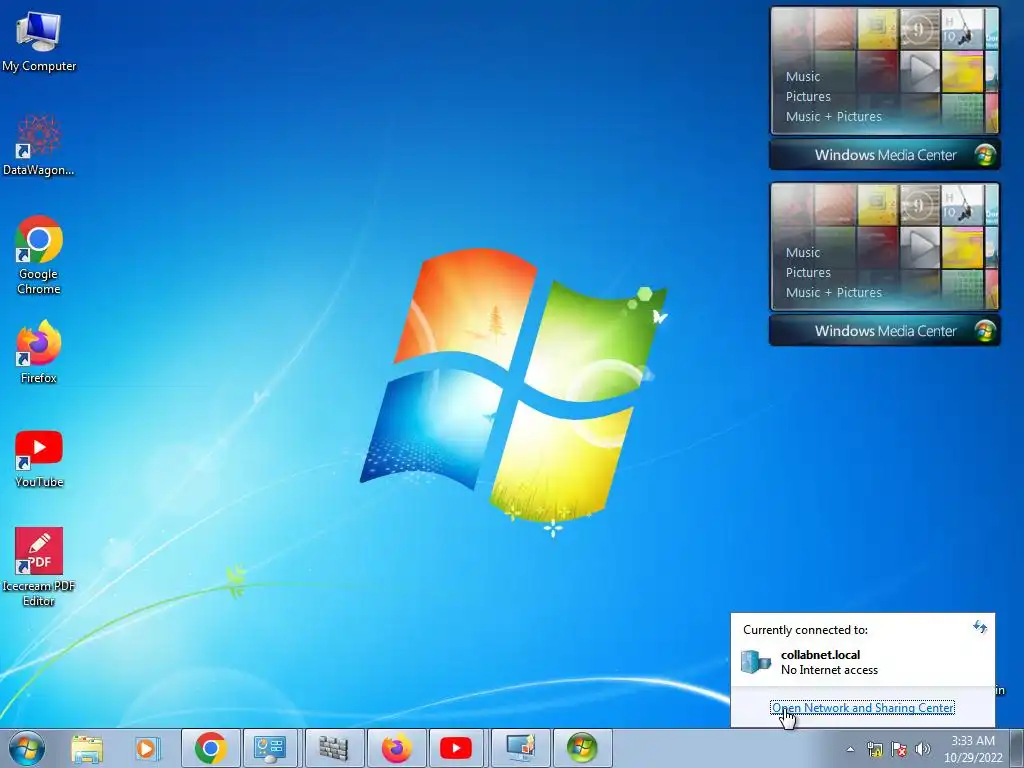Click the Show Desktop strip beside the clock
The image size is (1024, 768).
tap(1017, 748)
